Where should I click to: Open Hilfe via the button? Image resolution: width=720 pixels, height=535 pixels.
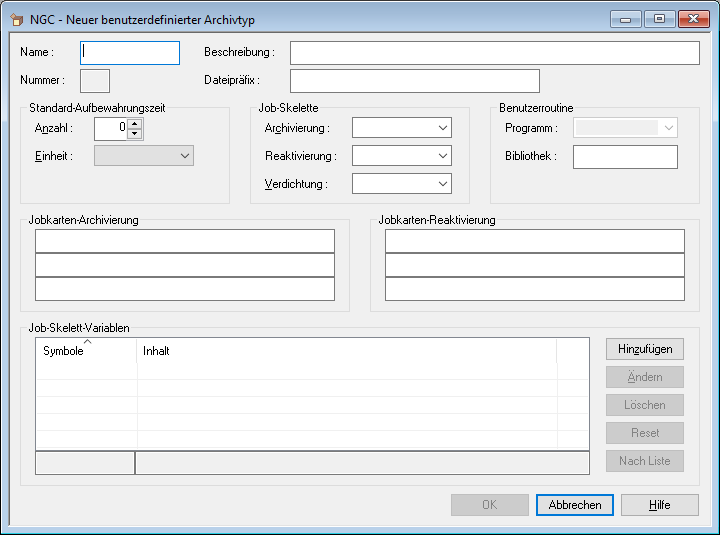coord(659,505)
